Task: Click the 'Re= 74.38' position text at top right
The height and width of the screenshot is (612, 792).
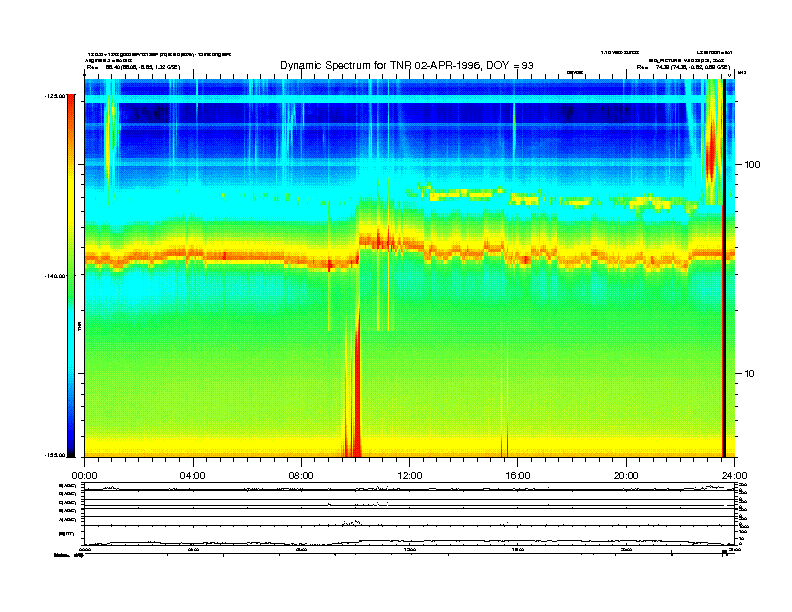Action: pos(683,67)
